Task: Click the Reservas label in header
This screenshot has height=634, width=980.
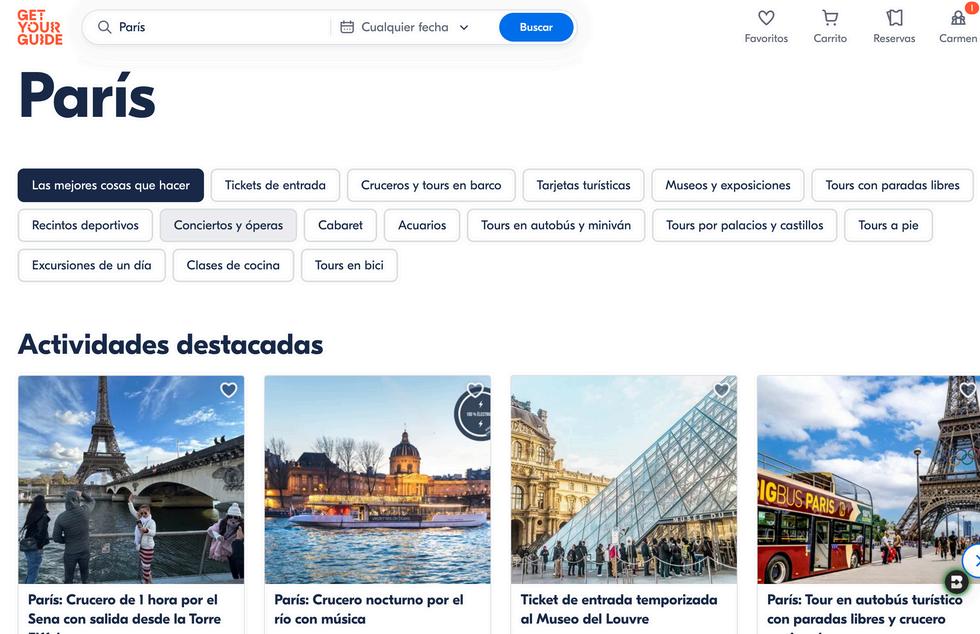Action: pyautogui.click(x=894, y=38)
